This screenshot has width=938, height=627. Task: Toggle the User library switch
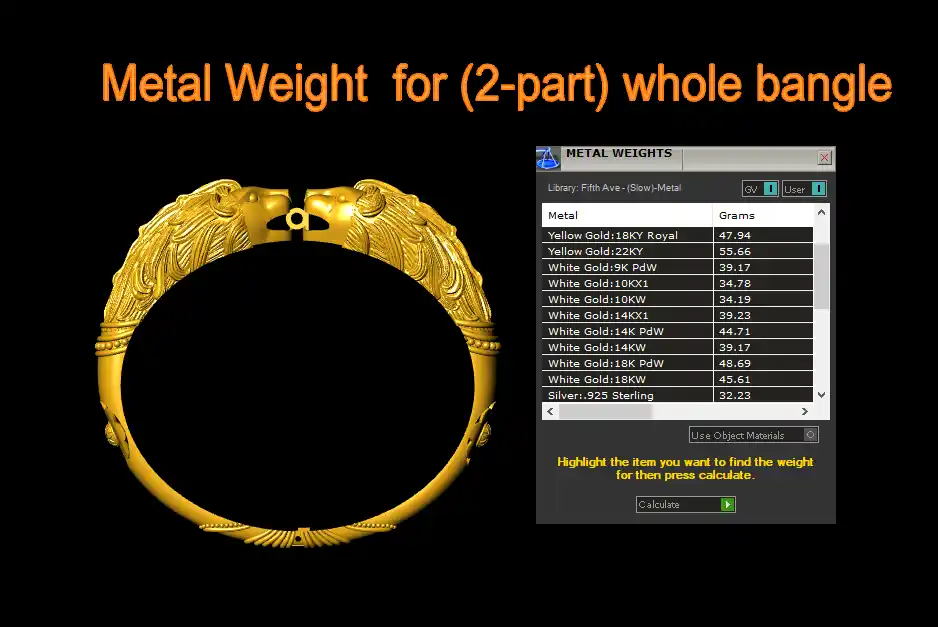click(804, 189)
